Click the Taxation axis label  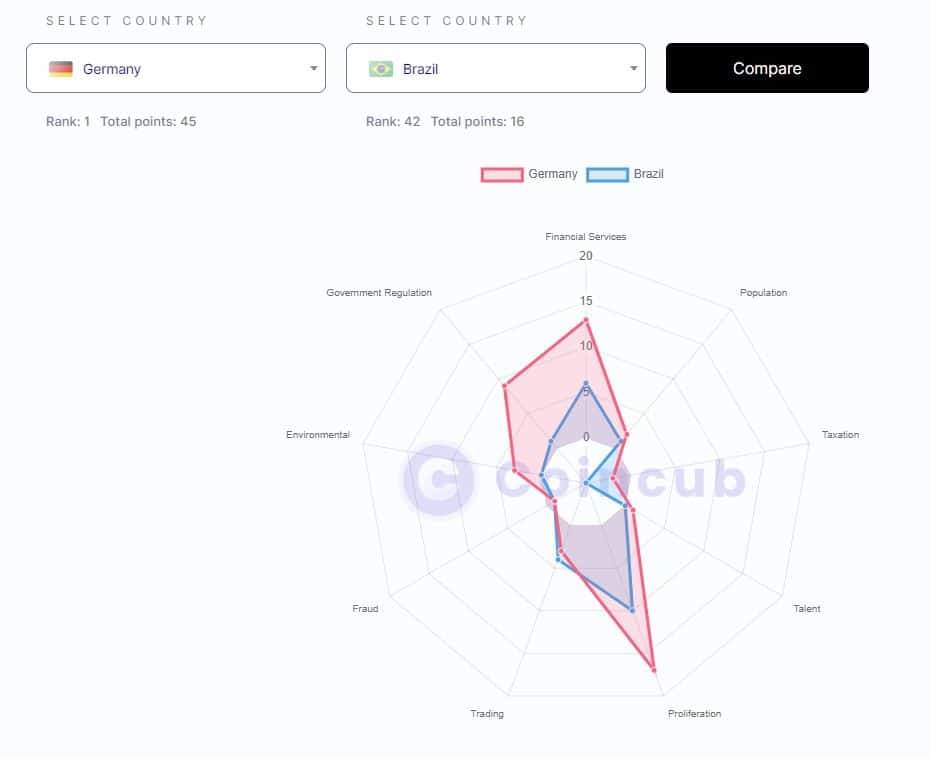840,435
